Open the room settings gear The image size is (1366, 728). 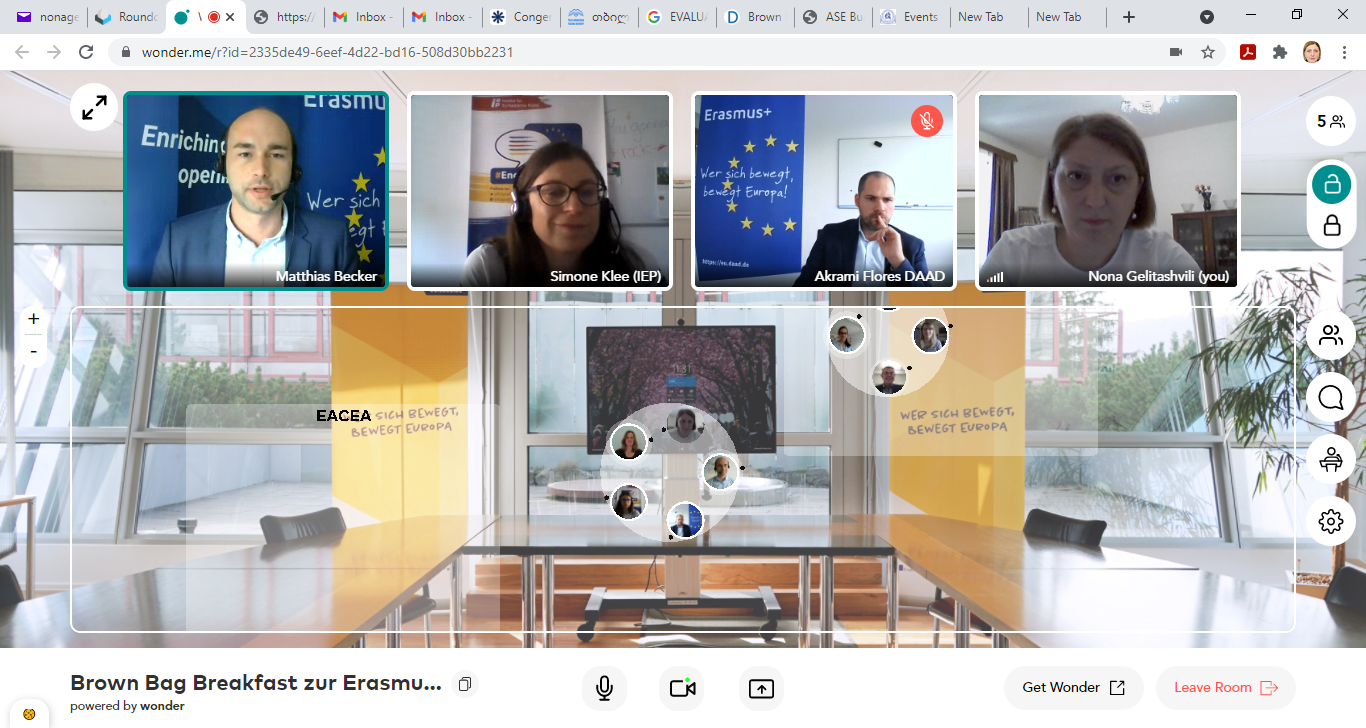click(1330, 521)
